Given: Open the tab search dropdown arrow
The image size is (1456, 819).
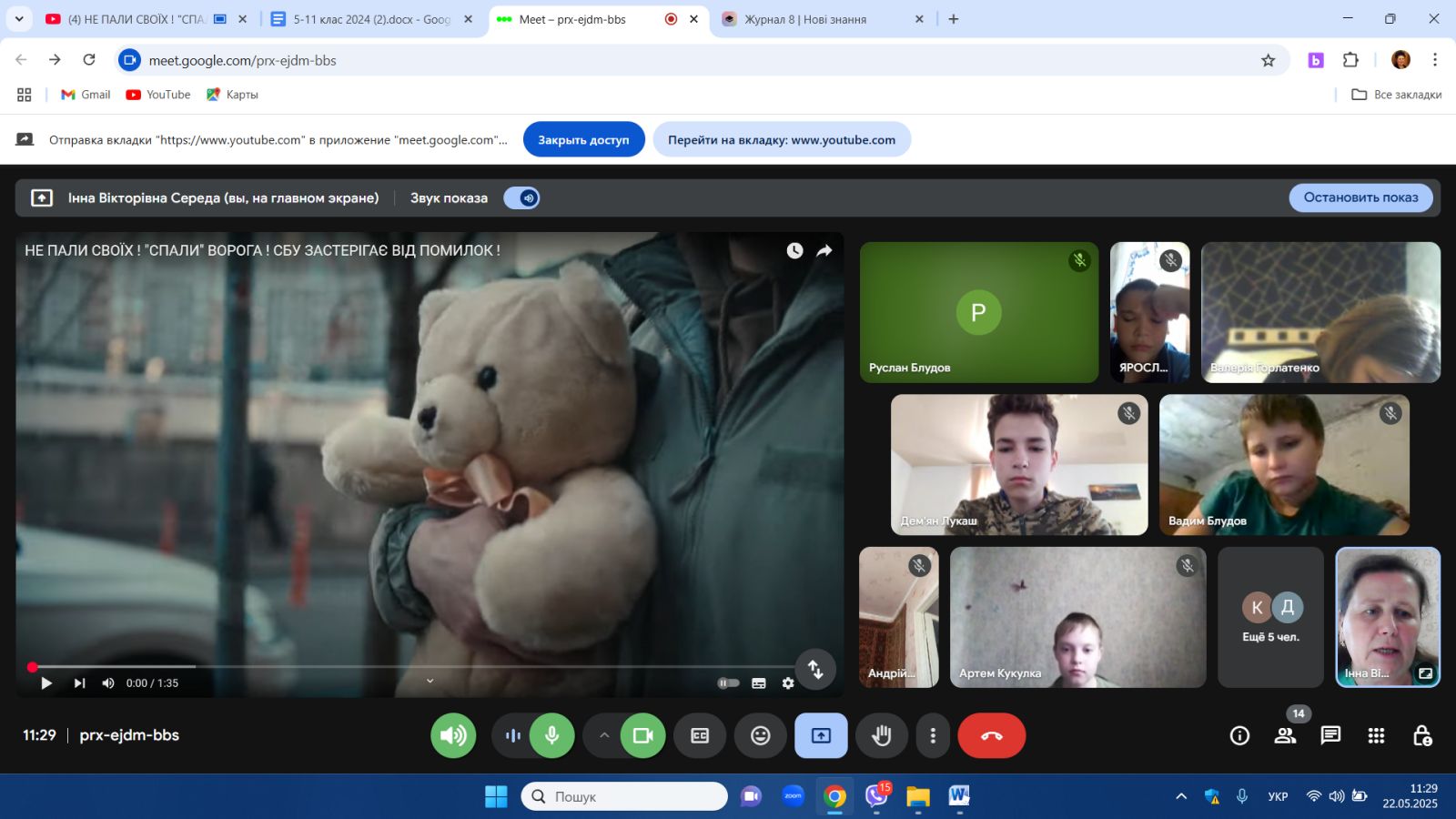Looking at the screenshot, I should (x=18, y=18).
